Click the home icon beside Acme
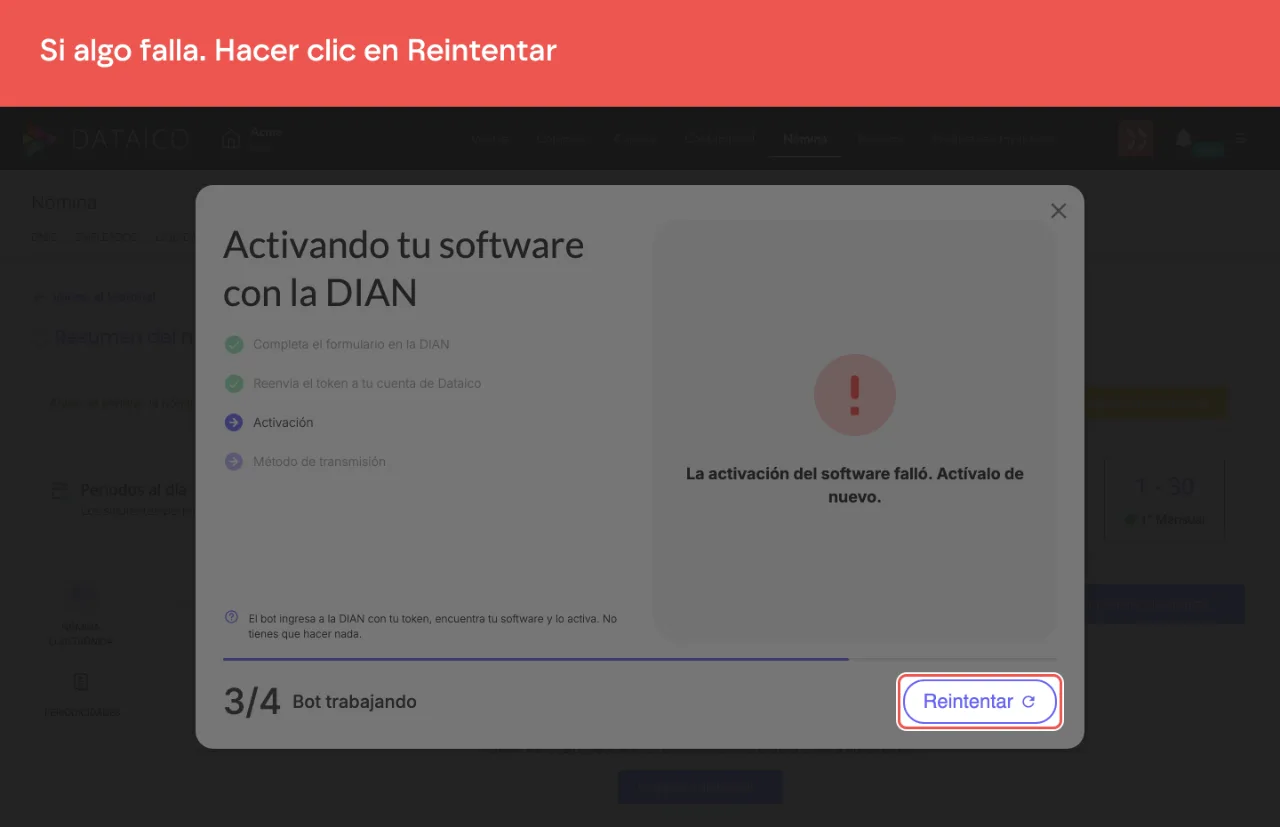 pos(231,139)
